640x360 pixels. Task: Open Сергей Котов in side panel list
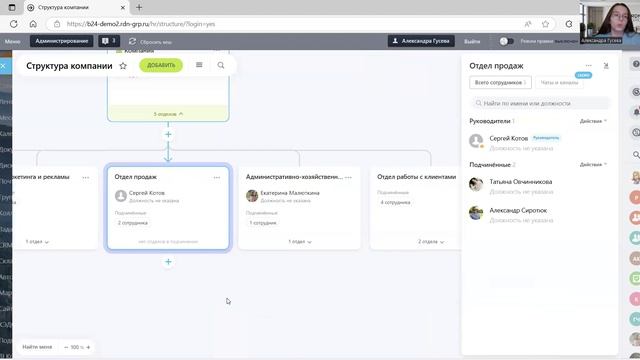(509, 138)
